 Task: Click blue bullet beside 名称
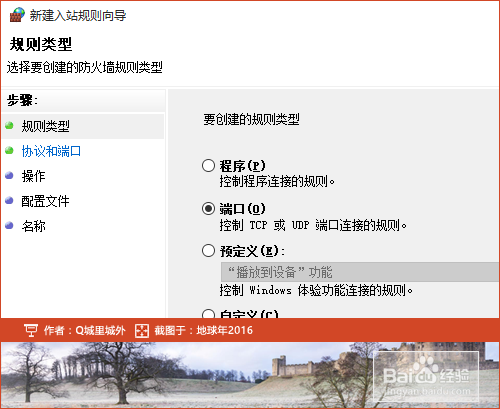[x=9, y=226]
